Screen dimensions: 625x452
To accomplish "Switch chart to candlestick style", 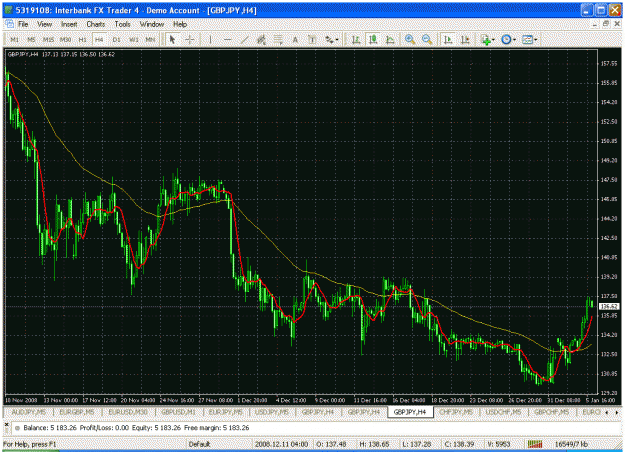I will [373, 39].
